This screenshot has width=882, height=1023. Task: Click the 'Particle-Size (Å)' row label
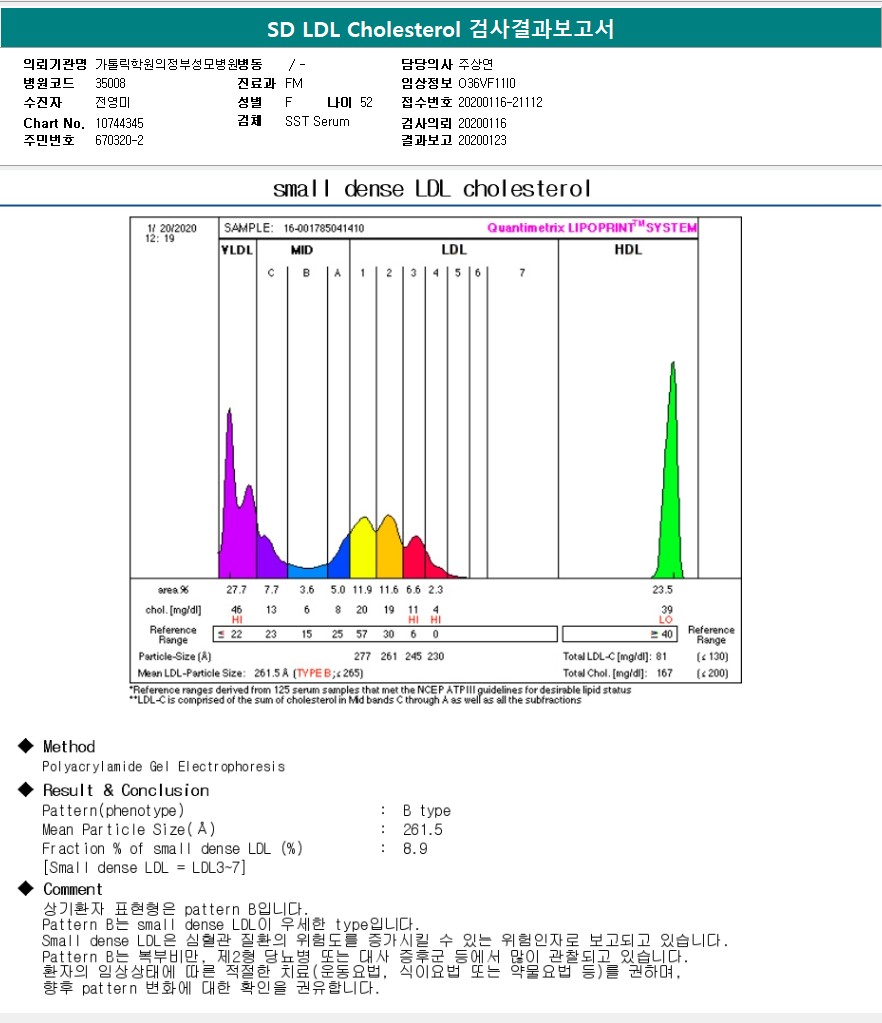click(175, 656)
